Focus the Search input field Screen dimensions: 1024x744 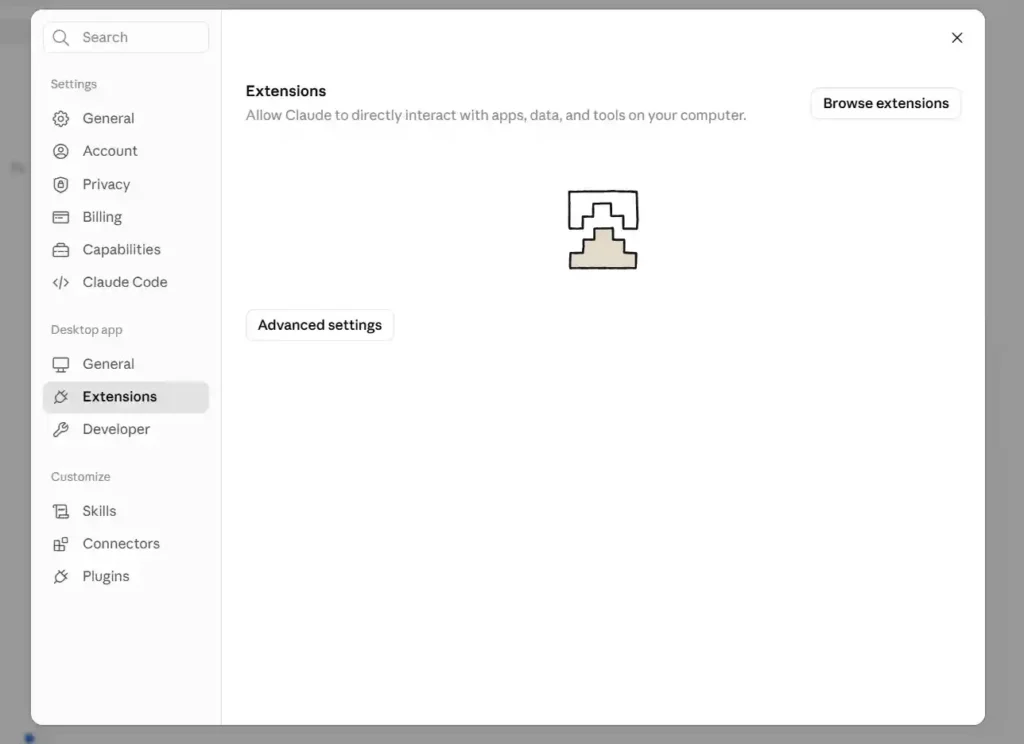126,37
